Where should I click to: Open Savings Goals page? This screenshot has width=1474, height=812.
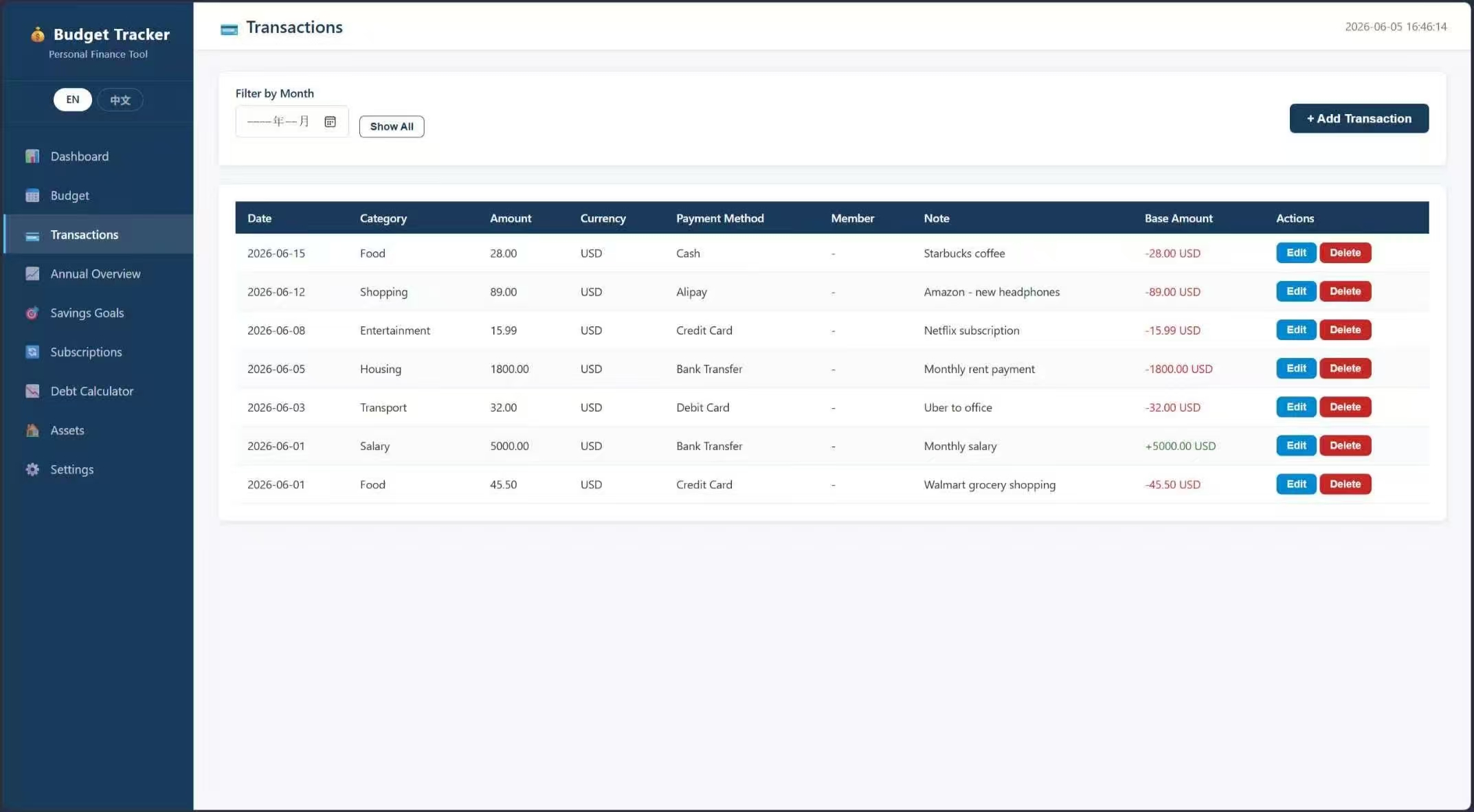pyautogui.click(x=98, y=313)
